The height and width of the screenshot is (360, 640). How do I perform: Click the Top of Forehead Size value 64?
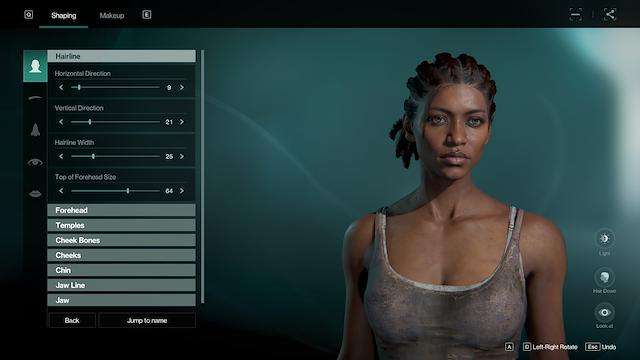(x=169, y=191)
